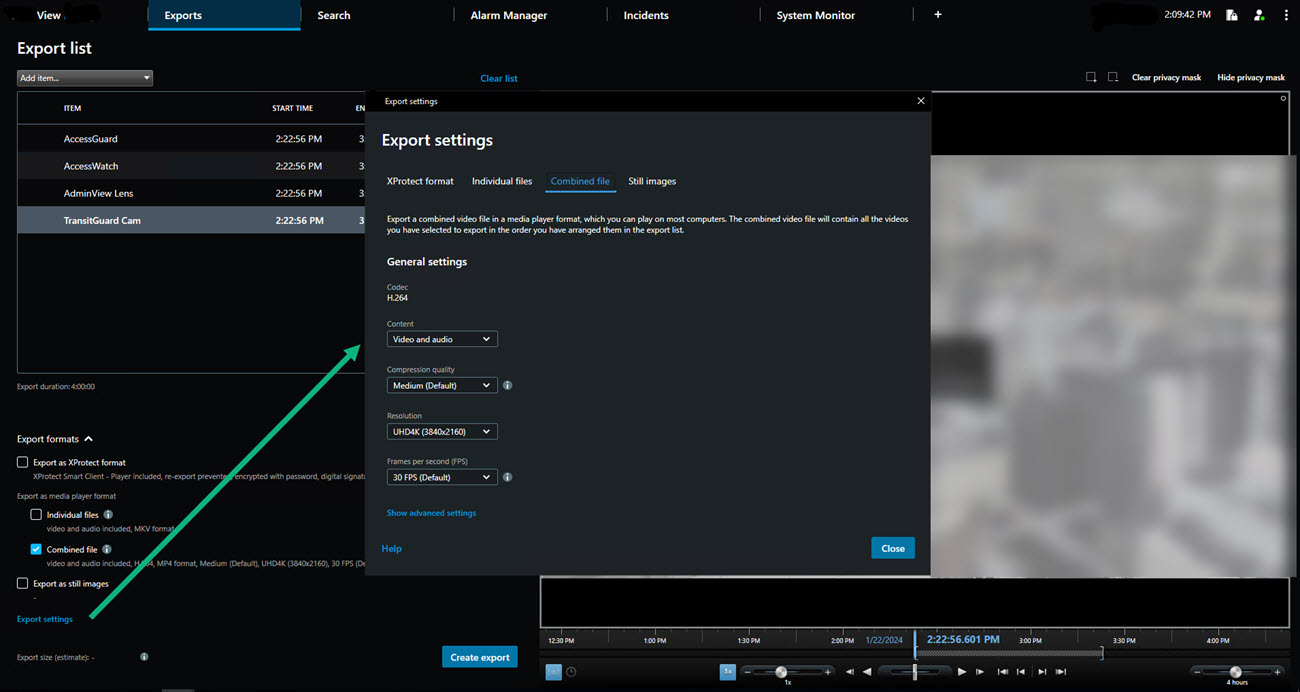The width and height of the screenshot is (1300, 692).
Task: Uncheck the Combined file checkbox
Action: click(x=36, y=549)
